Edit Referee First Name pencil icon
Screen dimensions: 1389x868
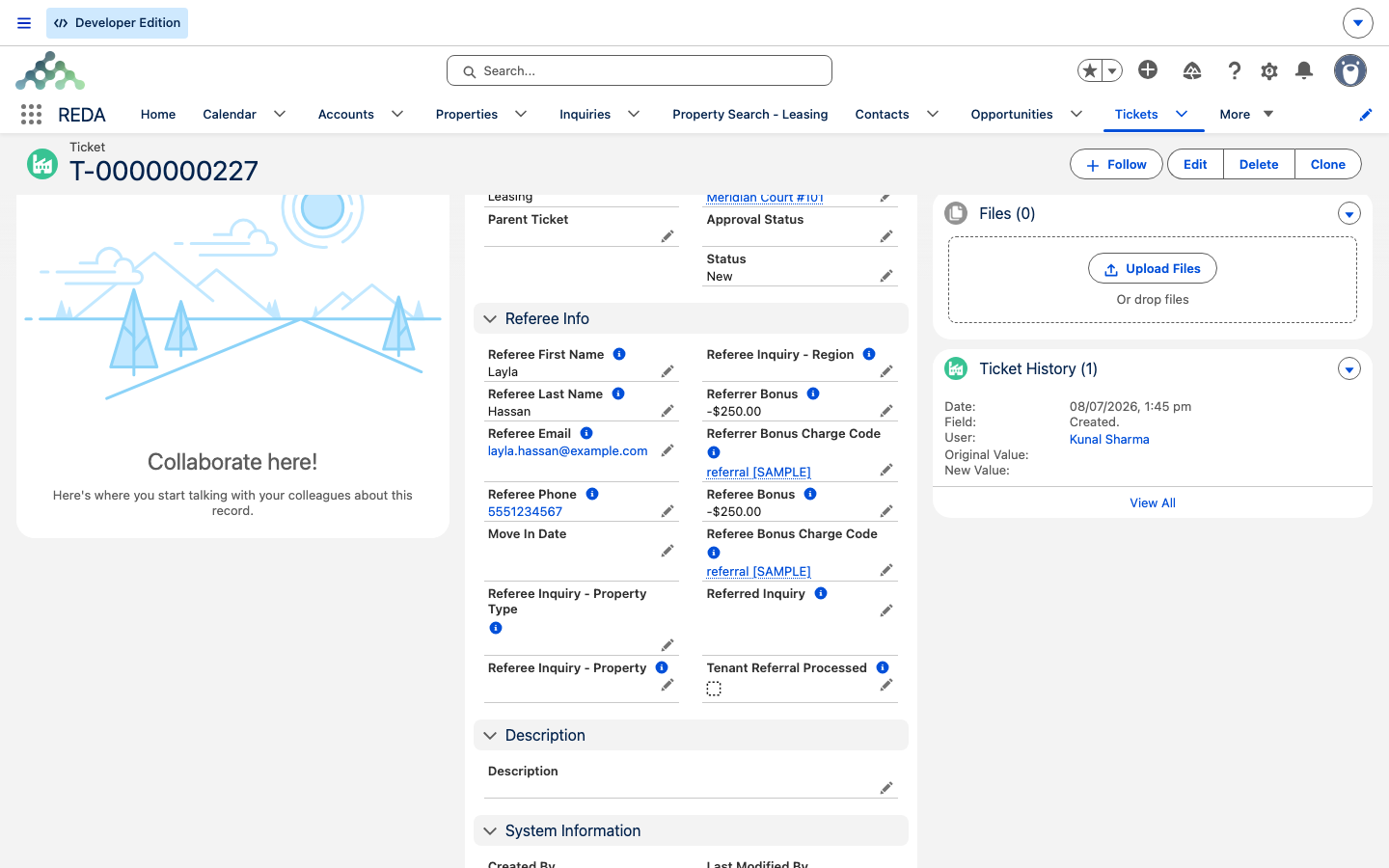(x=667, y=371)
